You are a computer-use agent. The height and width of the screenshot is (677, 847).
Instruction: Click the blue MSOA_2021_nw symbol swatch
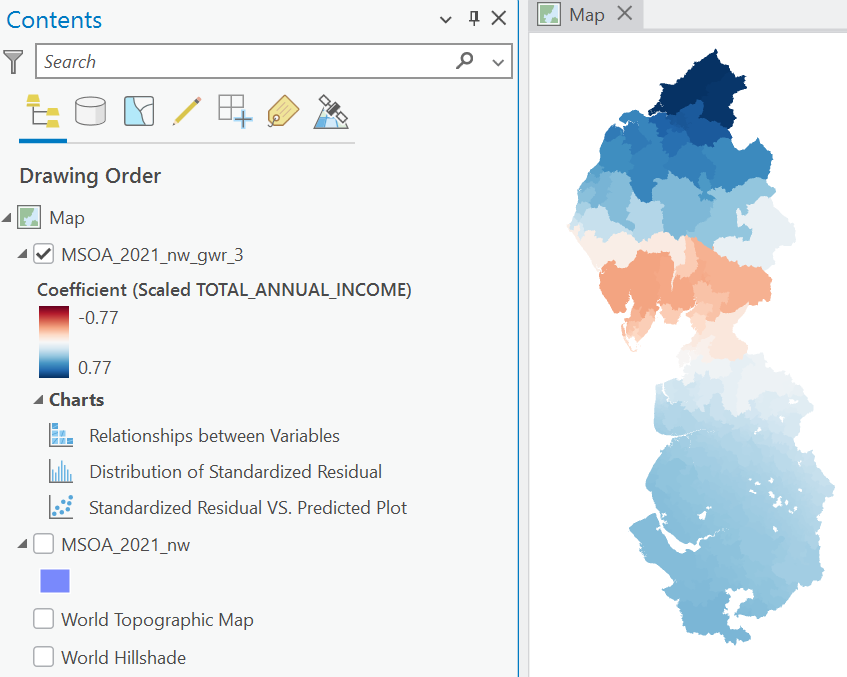[x=55, y=581]
